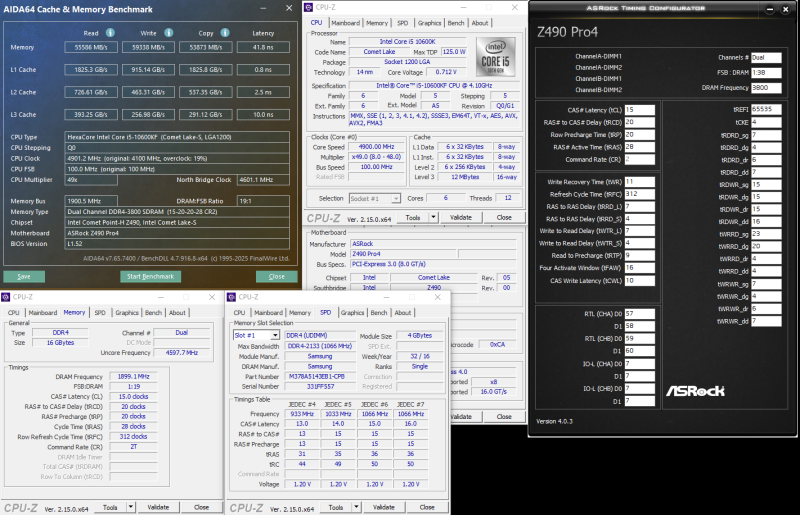Click the CPU-Z icon in the top CPU-Z title bar

[309, 7]
